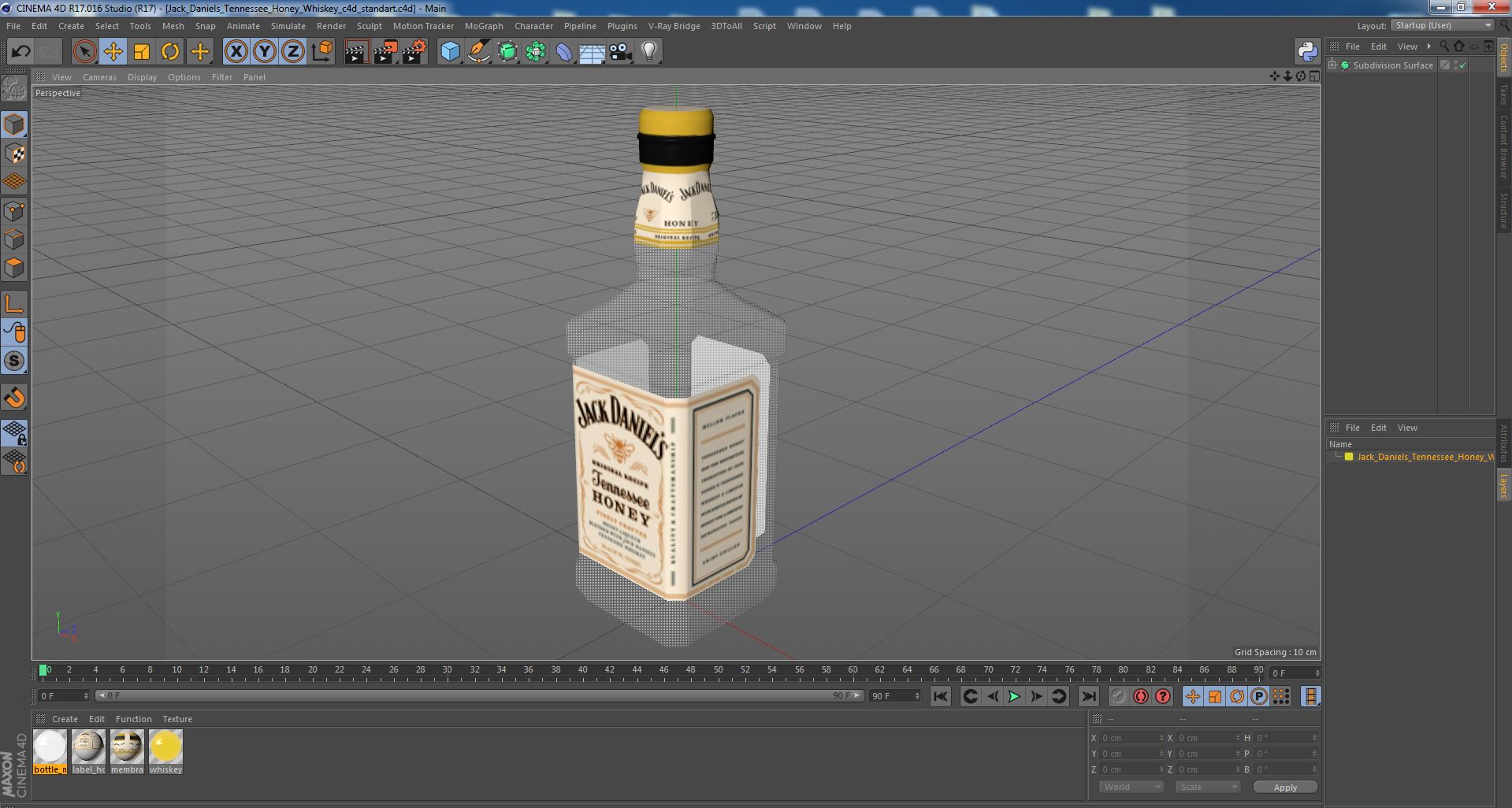
Task: Toggle coordinate system icon
Action: [322, 52]
